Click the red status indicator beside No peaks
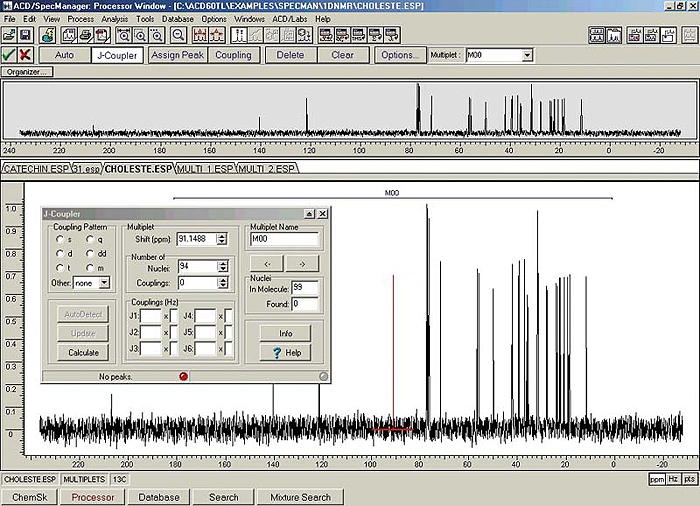The height and width of the screenshot is (506, 700). [183, 376]
